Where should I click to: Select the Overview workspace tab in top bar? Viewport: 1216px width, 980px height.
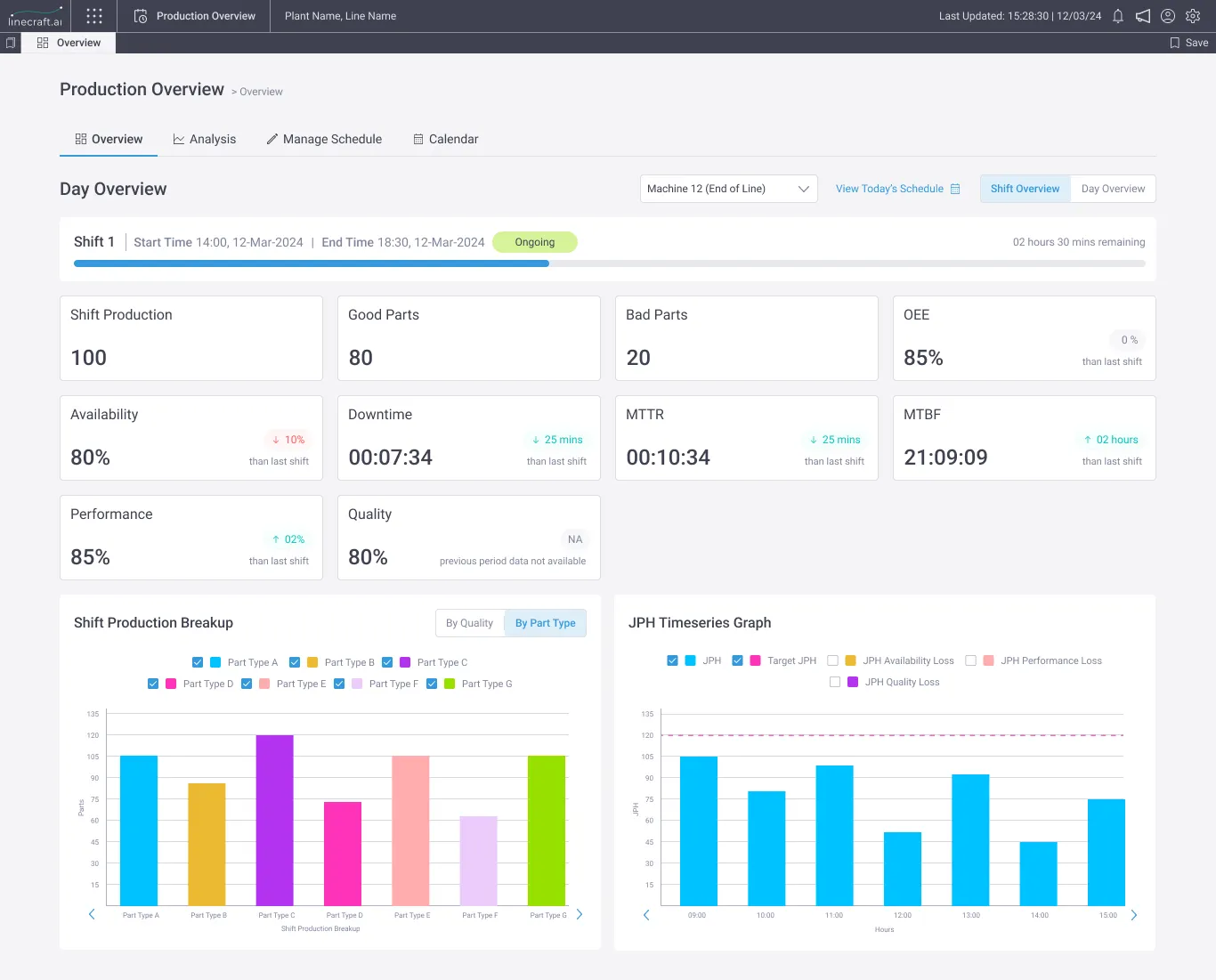69,43
